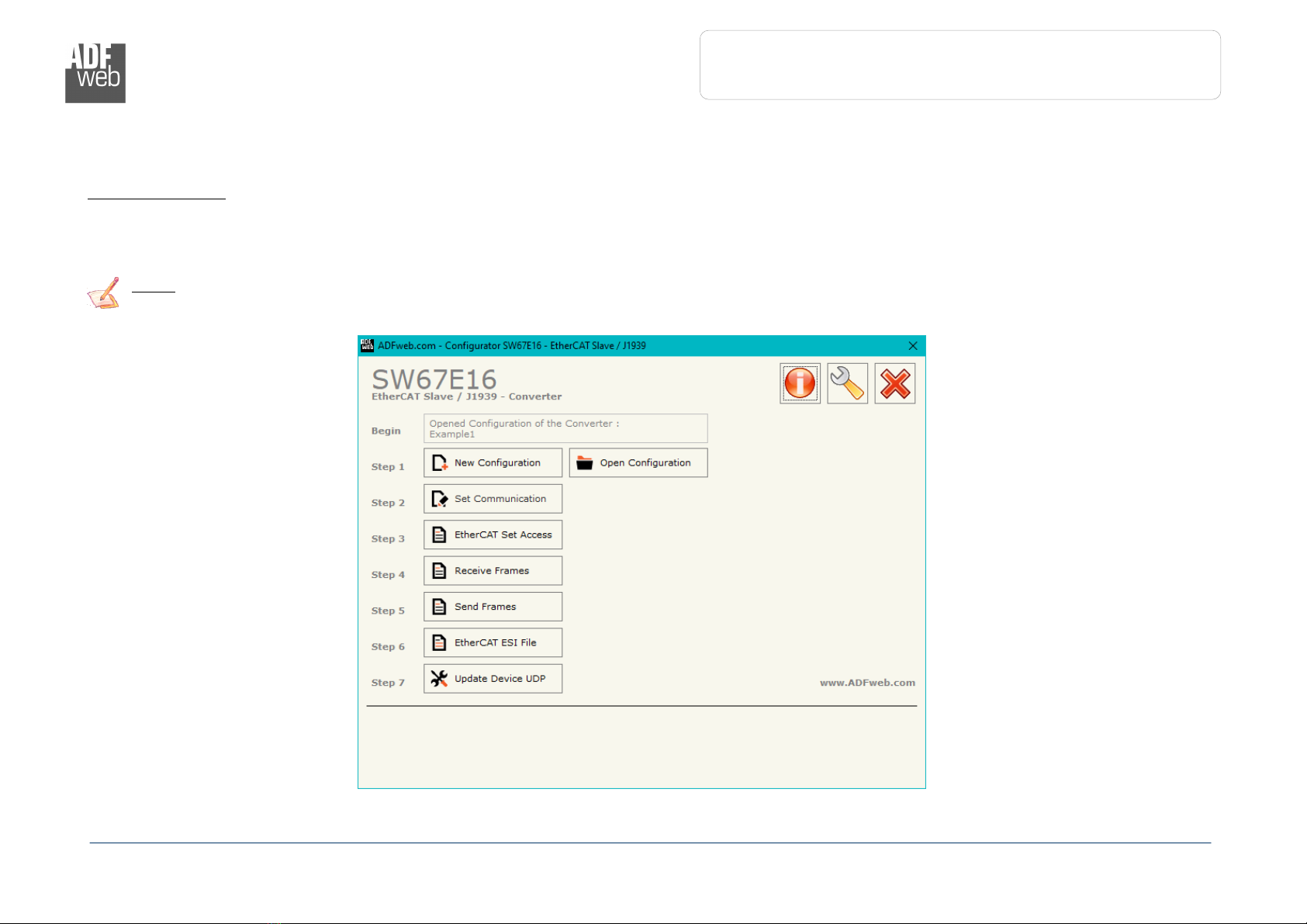Click the Step 2 label
The width and height of the screenshot is (1307, 924).
(388, 503)
